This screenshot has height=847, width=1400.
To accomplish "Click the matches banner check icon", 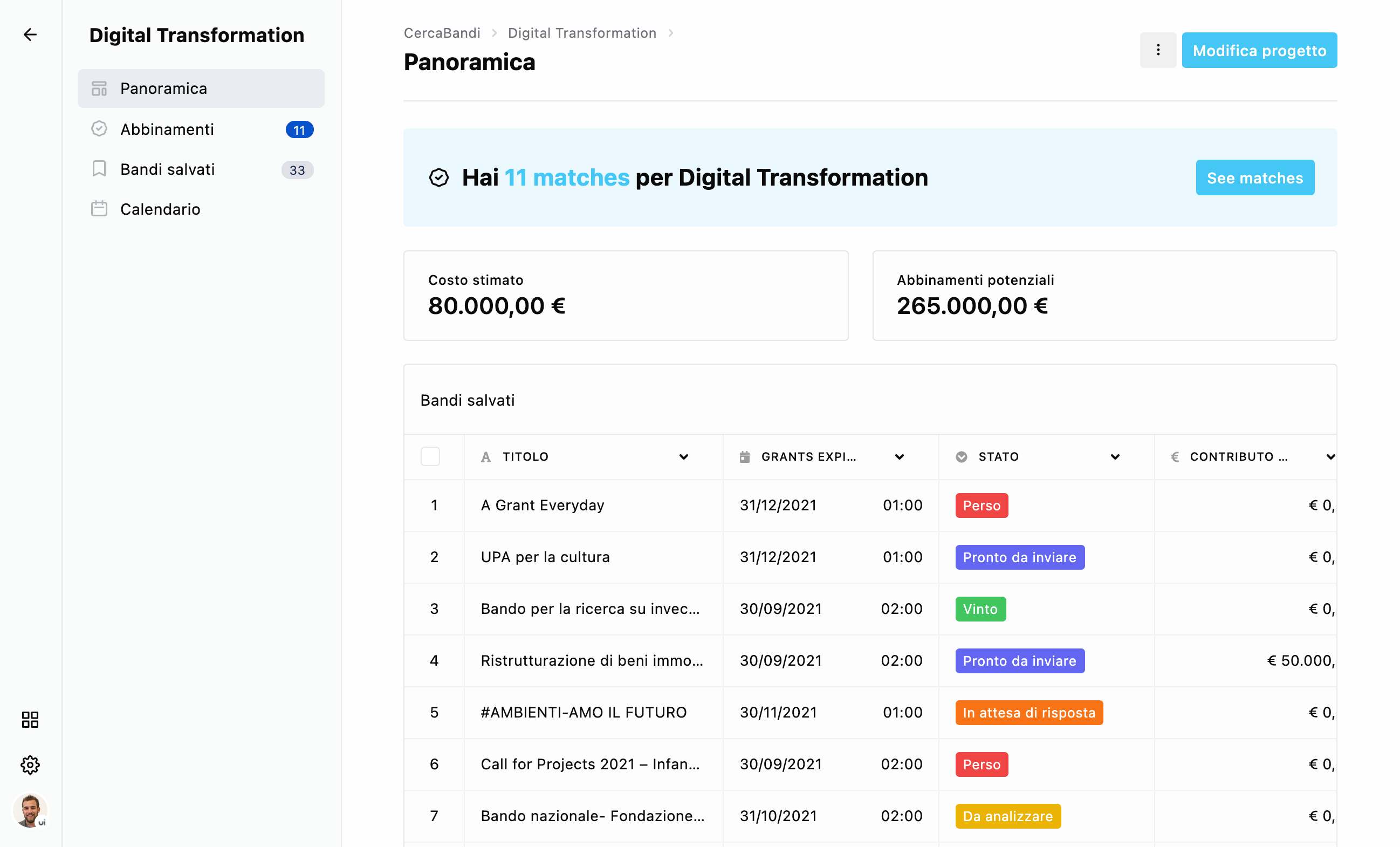I will coord(438,178).
